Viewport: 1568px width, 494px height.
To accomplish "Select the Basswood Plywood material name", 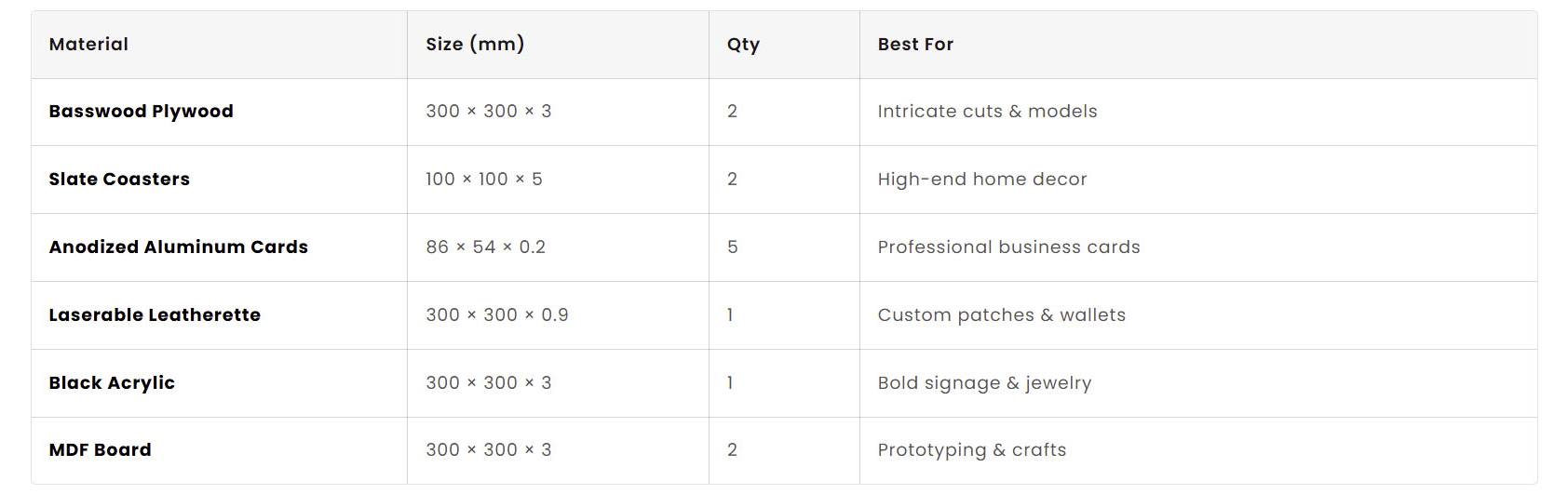I will (141, 112).
